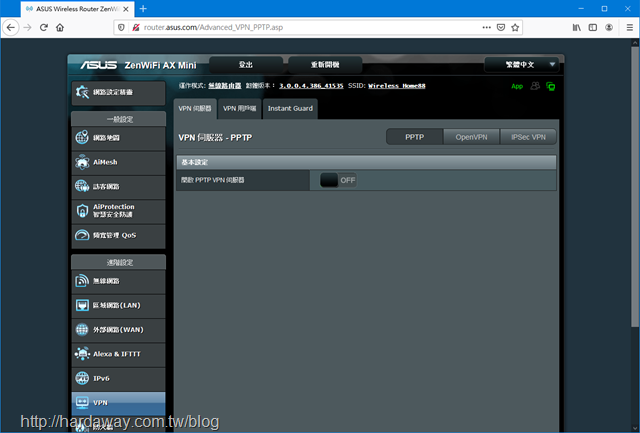Open AiMesh in sidebar
Viewport: 640px width, 433px height.
click(118, 162)
